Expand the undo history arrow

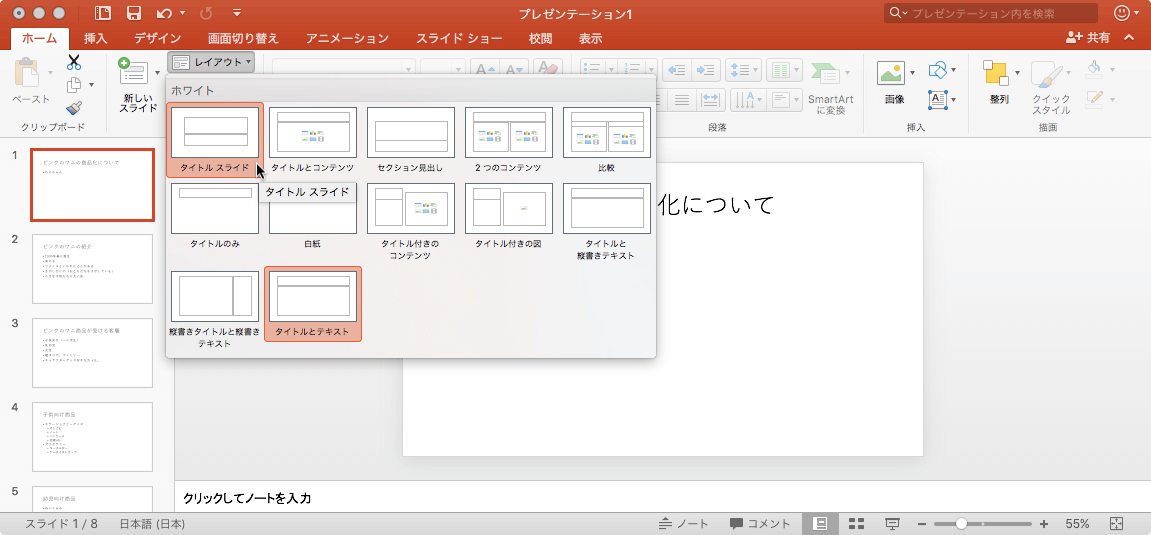181,14
